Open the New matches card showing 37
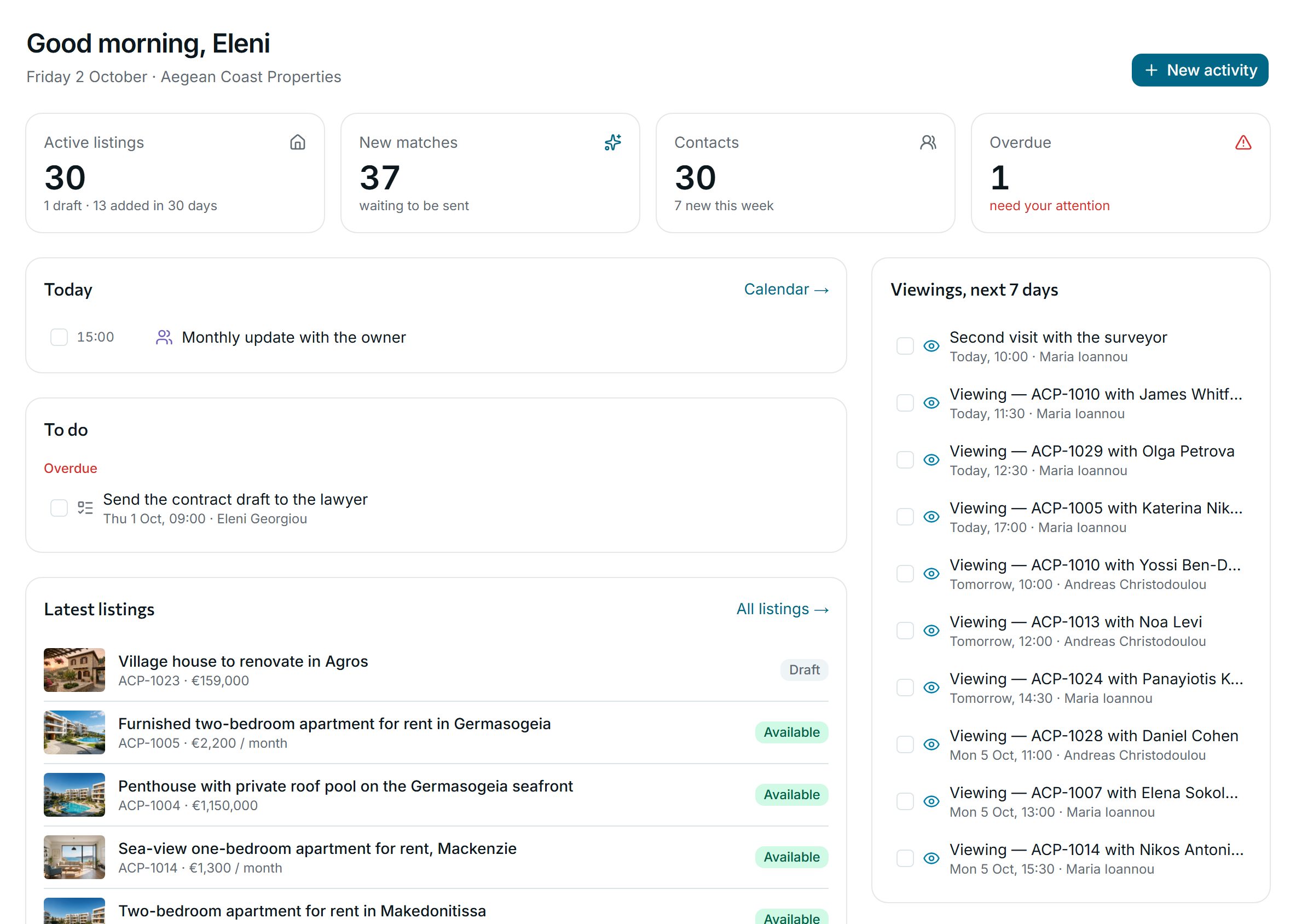 tap(490, 173)
